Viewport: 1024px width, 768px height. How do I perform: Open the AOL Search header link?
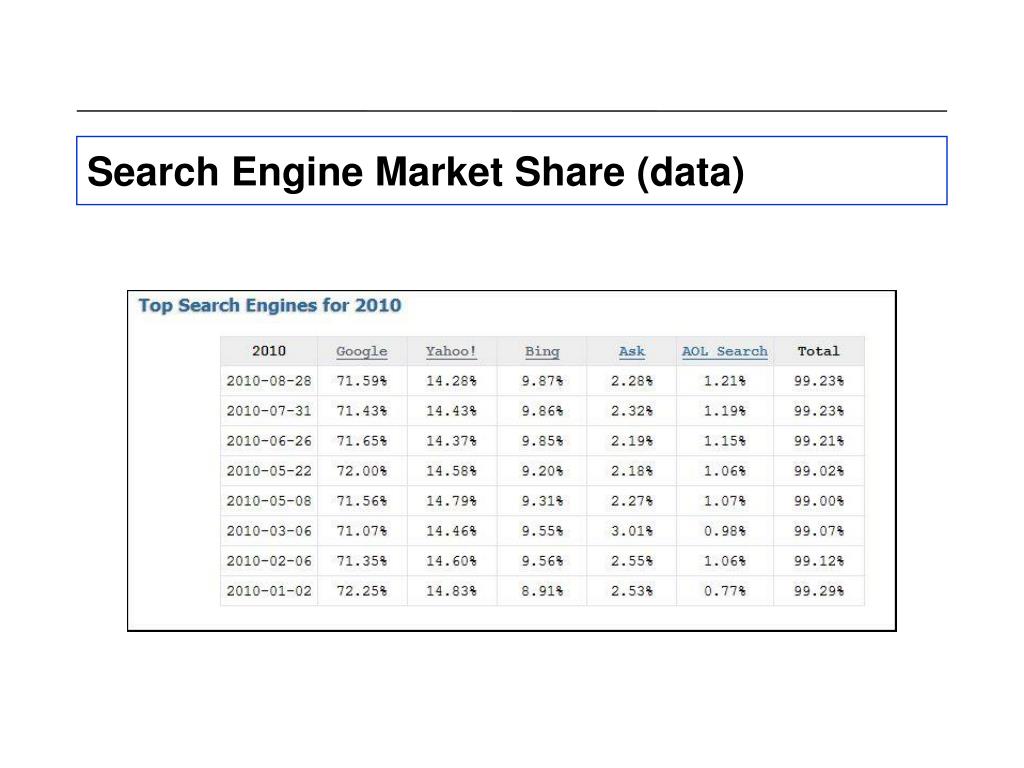pyautogui.click(x=725, y=351)
